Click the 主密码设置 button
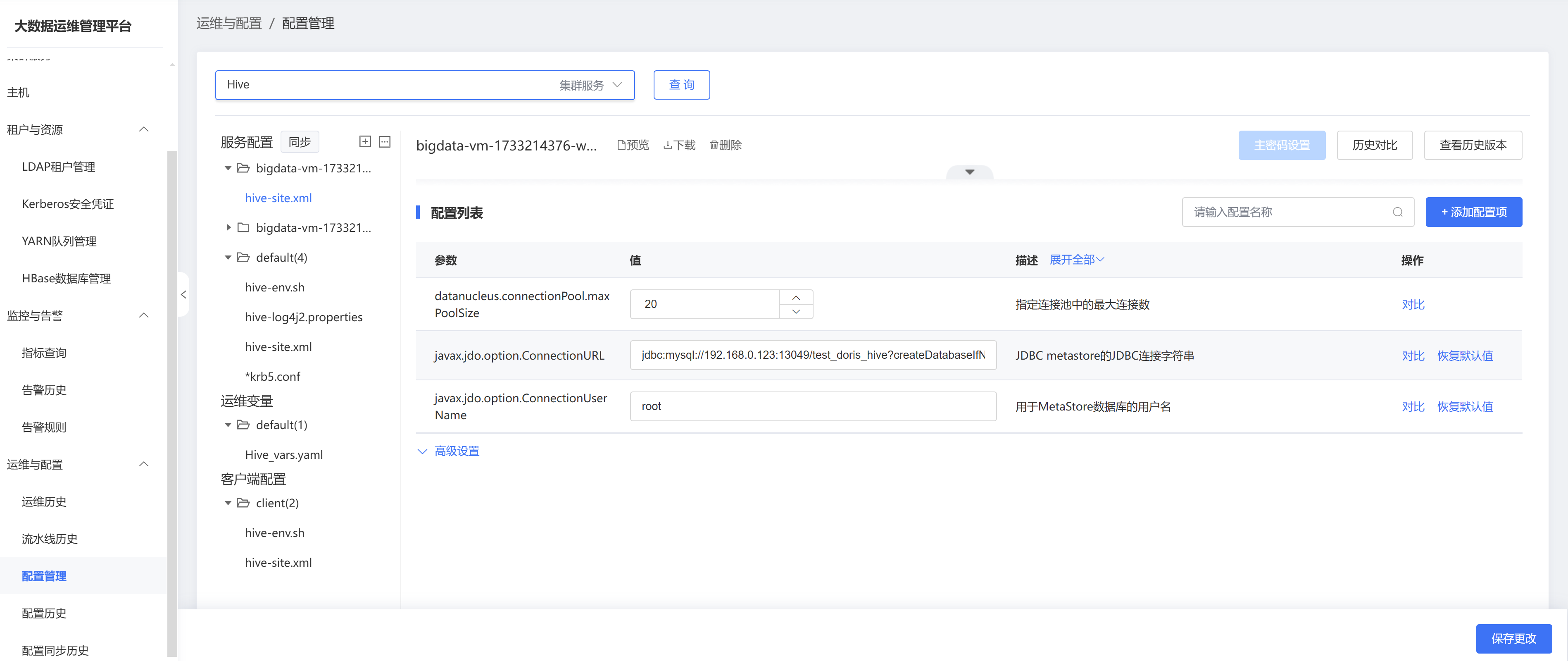The image size is (1568, 661). pos(1282,145)
